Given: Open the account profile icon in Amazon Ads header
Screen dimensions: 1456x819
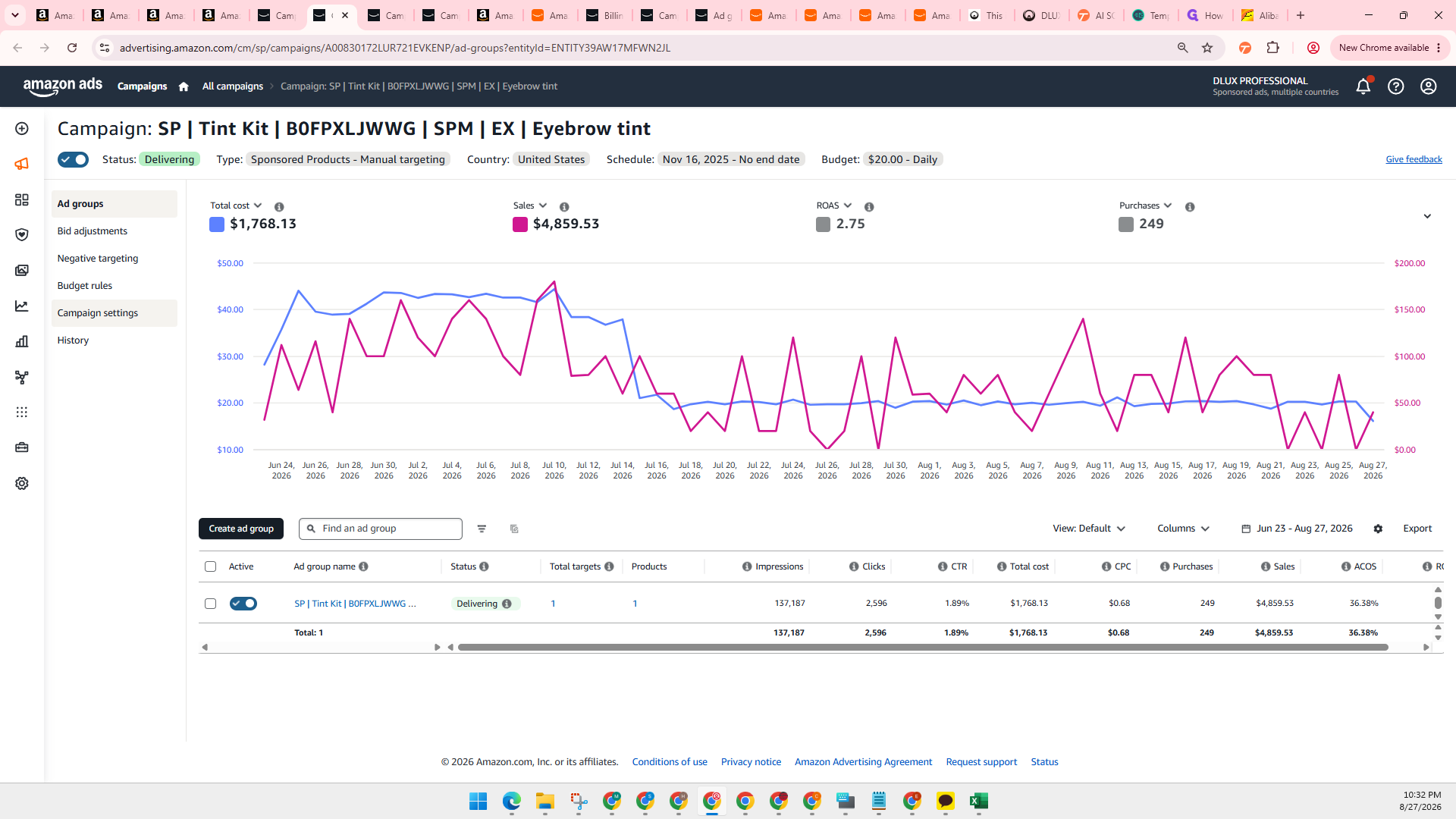Looking at the screenshot, I should [x=1428, y=86].
